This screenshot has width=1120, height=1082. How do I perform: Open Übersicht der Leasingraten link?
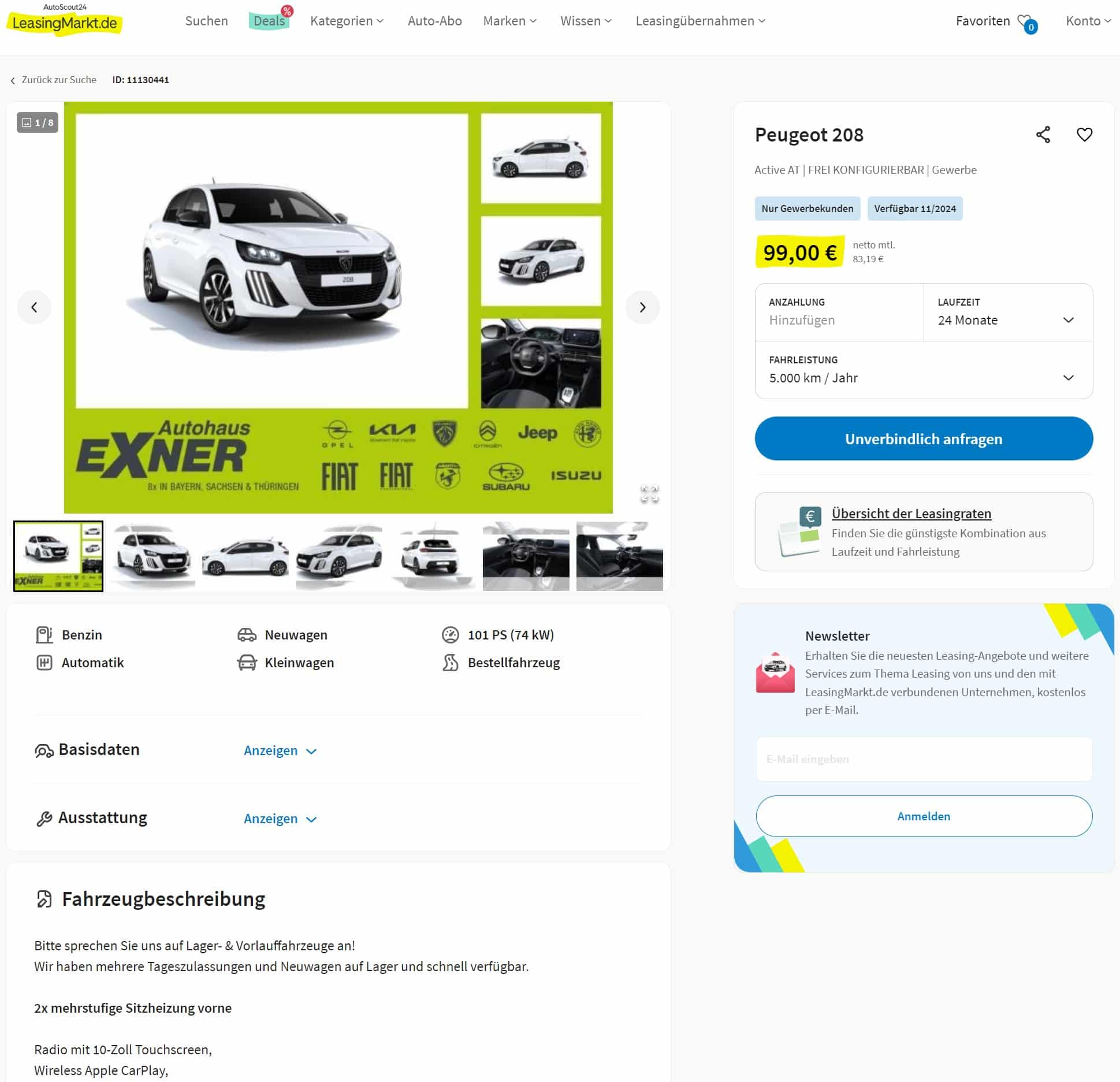click(x=911, y=513)
